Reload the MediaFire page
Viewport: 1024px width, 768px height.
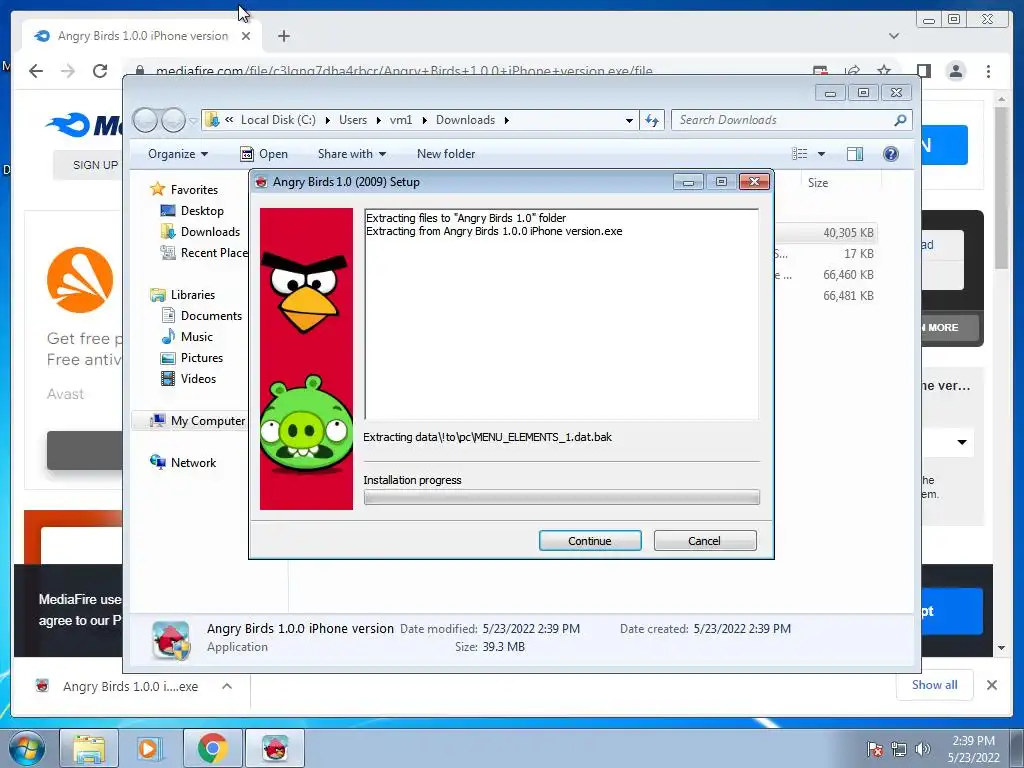point(100,71)
